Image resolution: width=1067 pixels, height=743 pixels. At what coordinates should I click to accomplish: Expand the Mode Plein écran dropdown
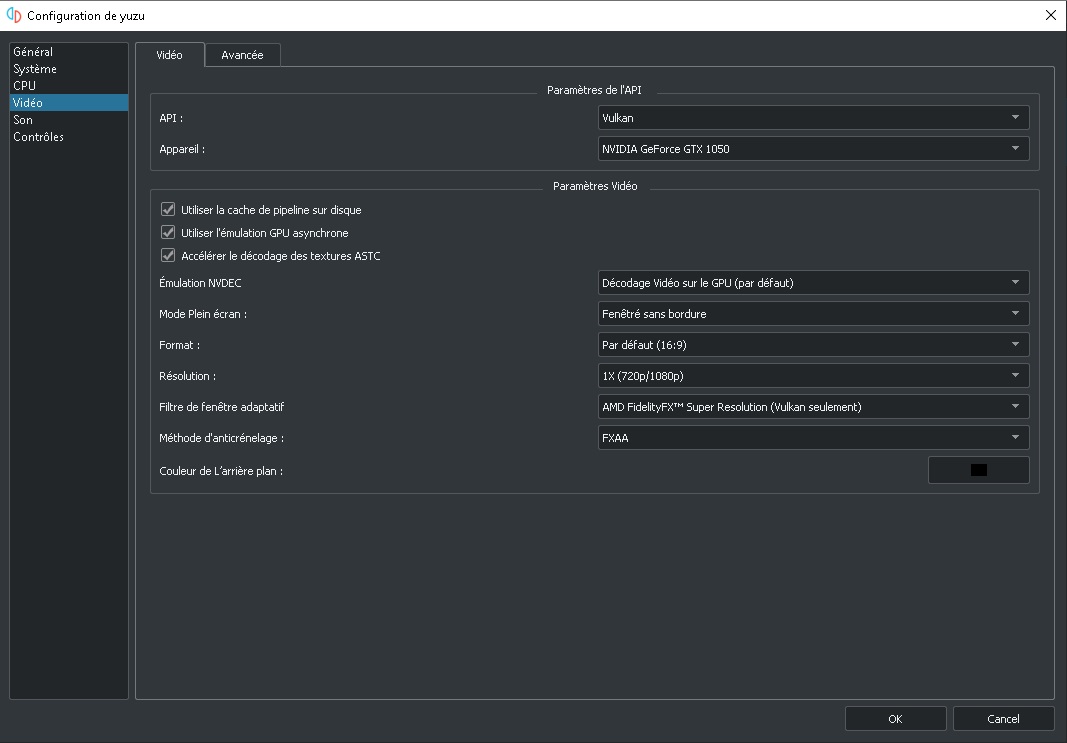(813, 314)
